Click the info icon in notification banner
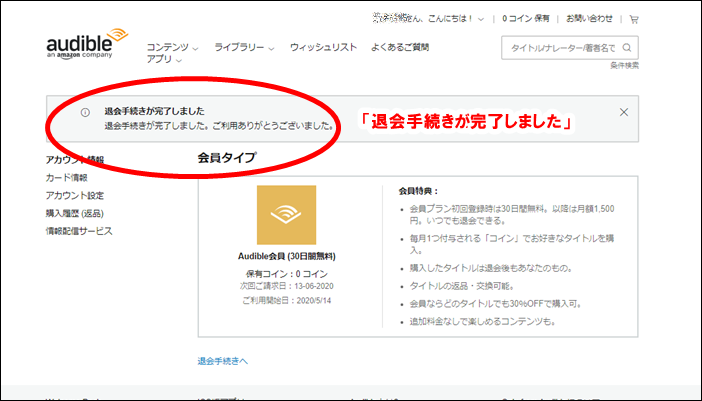 coord(85,113)
